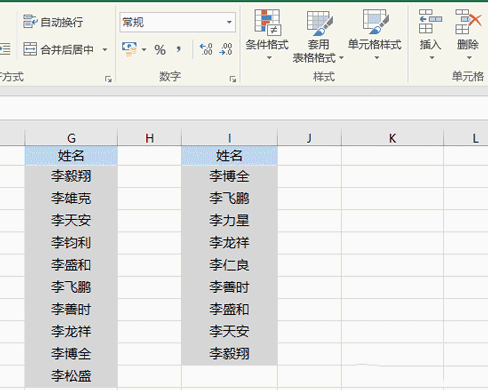Open Conditional Formatting (条件格式) menu
Screen dimensions: 488x390
267,35
